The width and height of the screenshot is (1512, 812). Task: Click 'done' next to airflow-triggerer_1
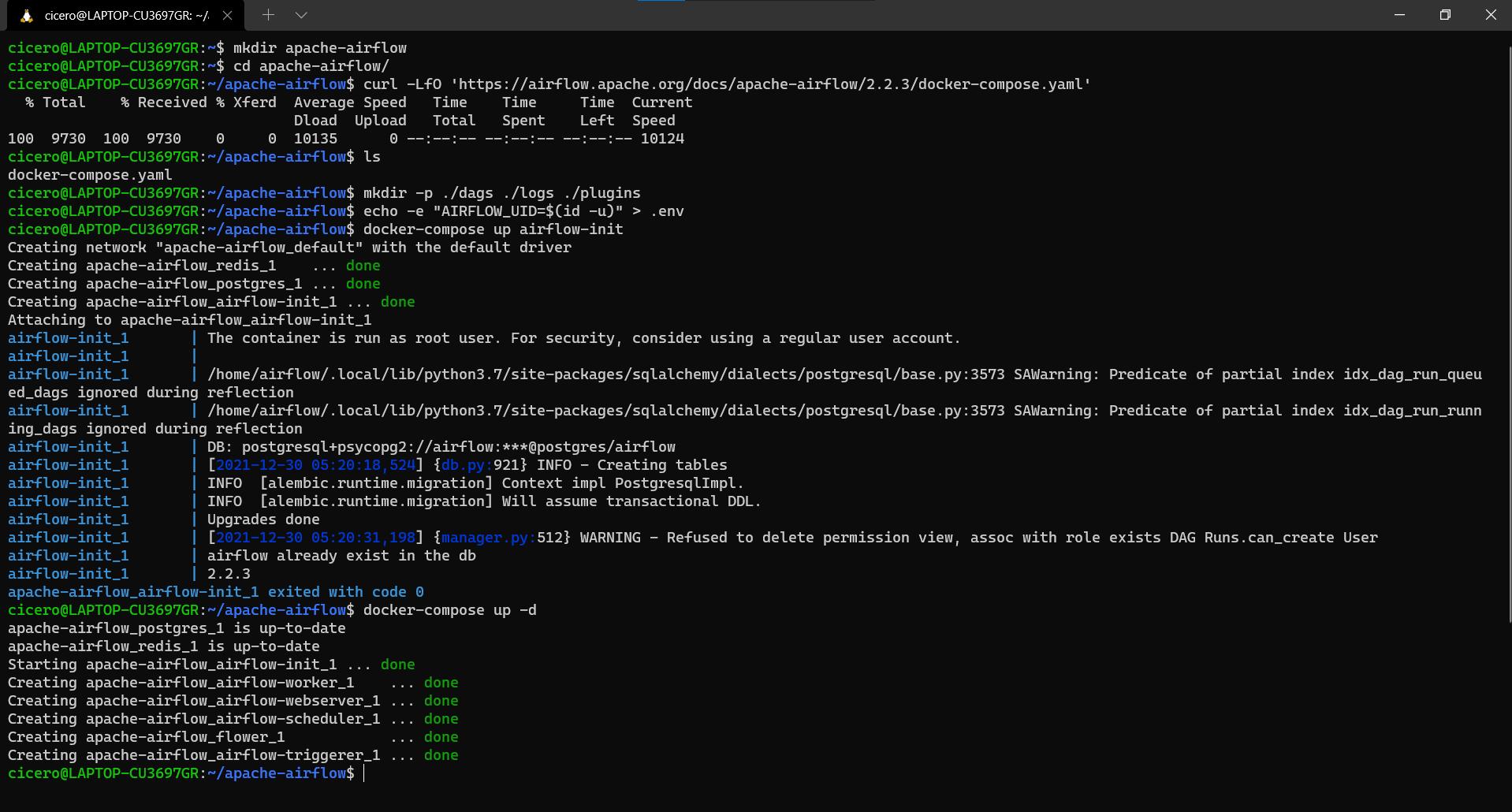click(x=441, y=755)
